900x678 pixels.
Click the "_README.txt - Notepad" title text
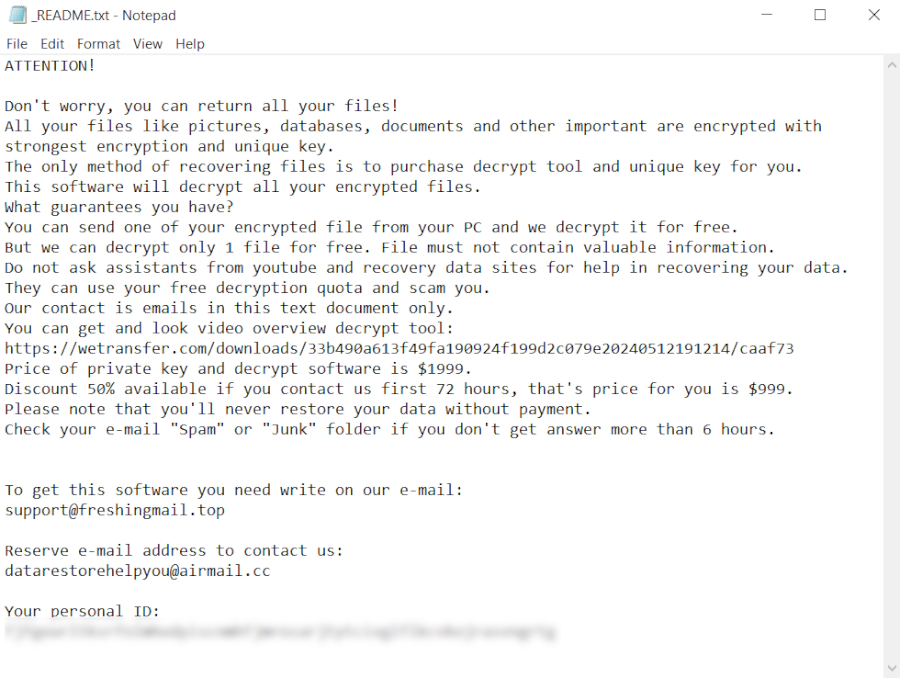tap(104, 15)
